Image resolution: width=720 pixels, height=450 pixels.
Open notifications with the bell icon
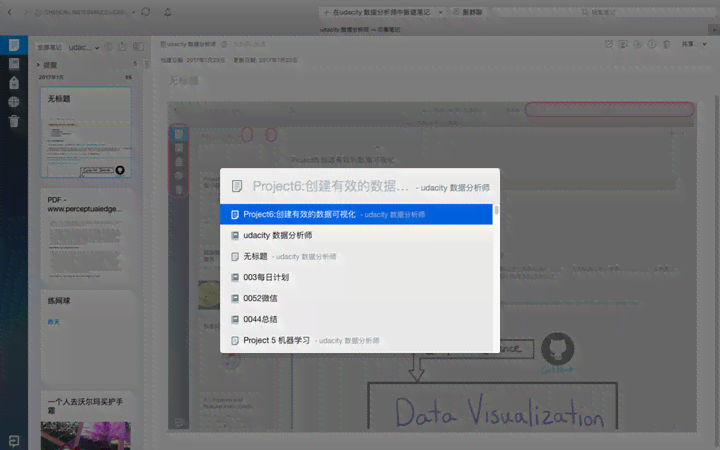click(168, 12)
